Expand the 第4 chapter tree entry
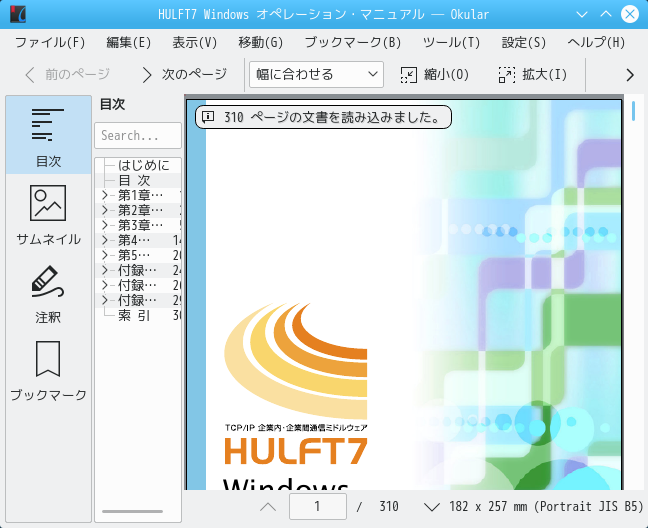The width and height of the screenshot is (648, 528). 105,240
